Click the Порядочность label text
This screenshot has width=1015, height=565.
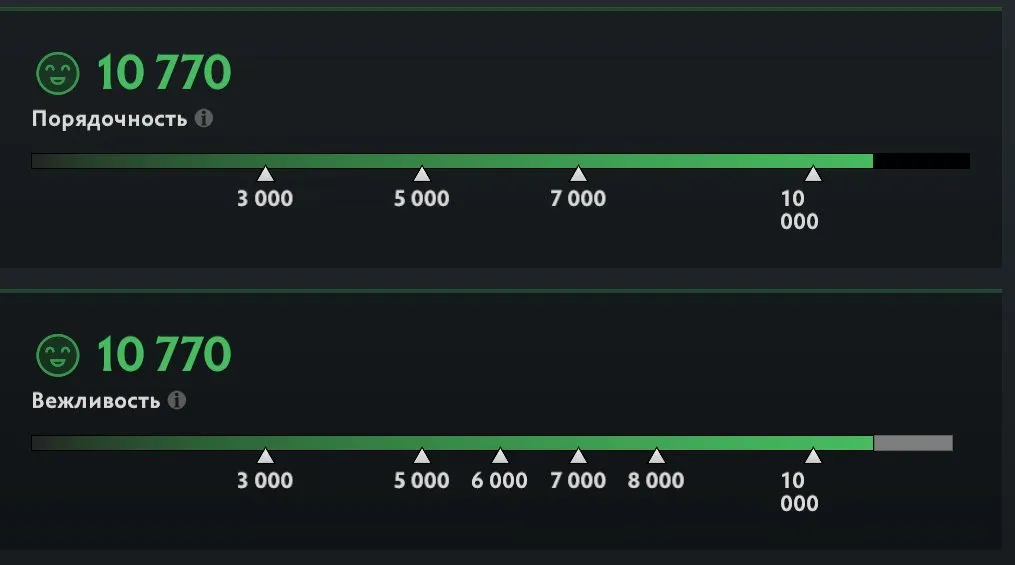[109, 120]
